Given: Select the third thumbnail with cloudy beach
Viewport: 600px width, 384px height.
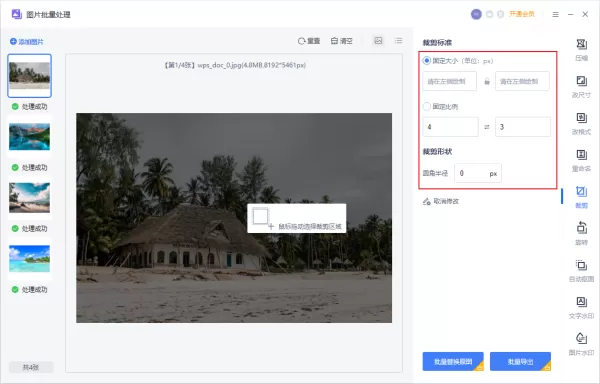Looking at the screenshot, I should (29, 198).
